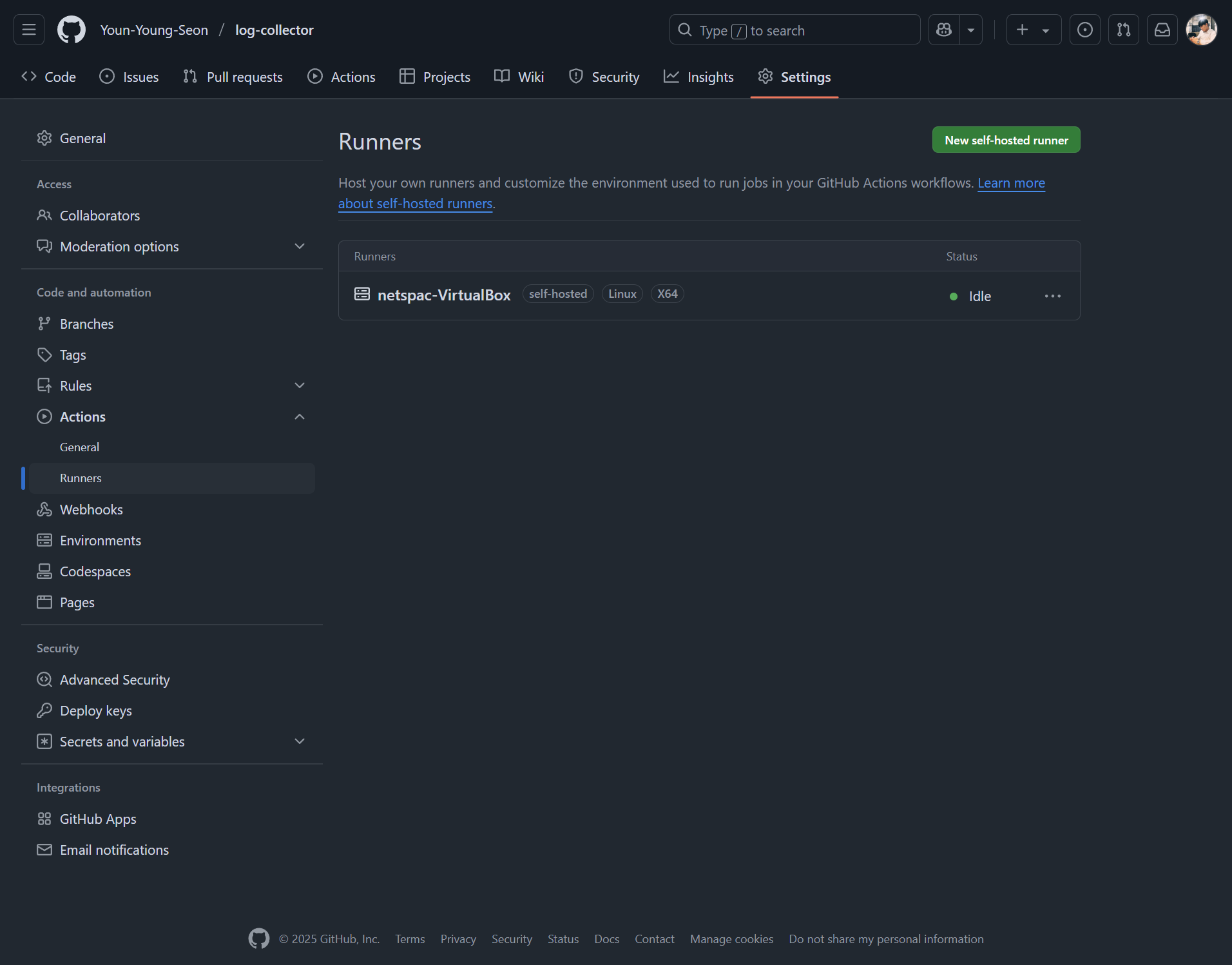The image size is (1232, 965).
Task: Open pull requests icon in header
Action: (x=1124, y=30)
